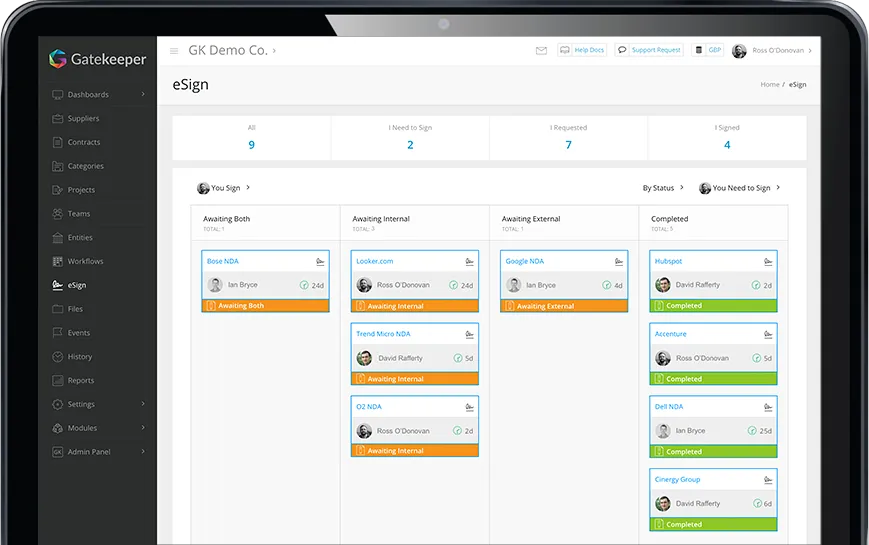Open the Files sidebar icon
Screen dimensions: 869x545
coord(58,309)
